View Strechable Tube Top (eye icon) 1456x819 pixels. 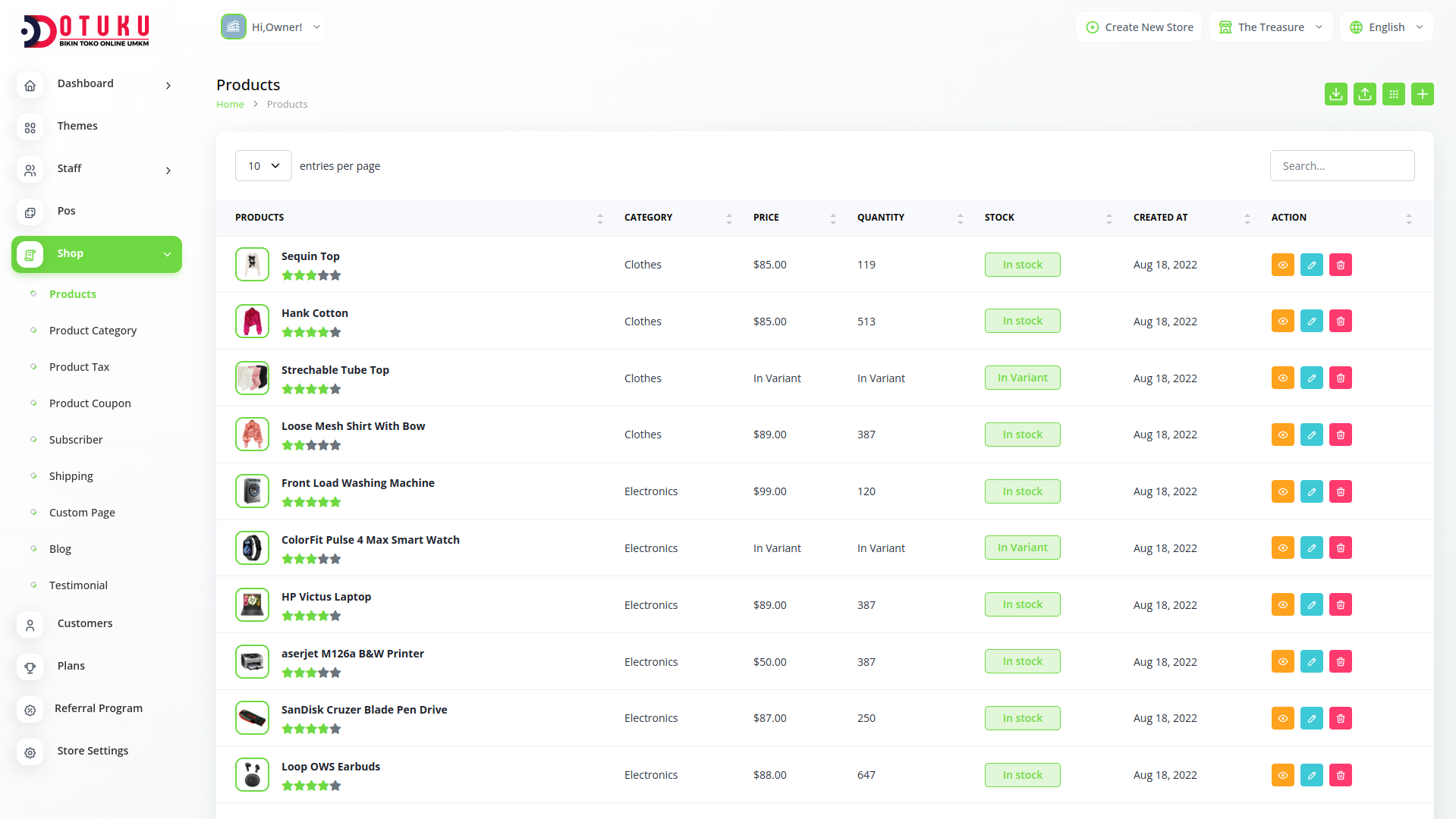pos(1282,378)
